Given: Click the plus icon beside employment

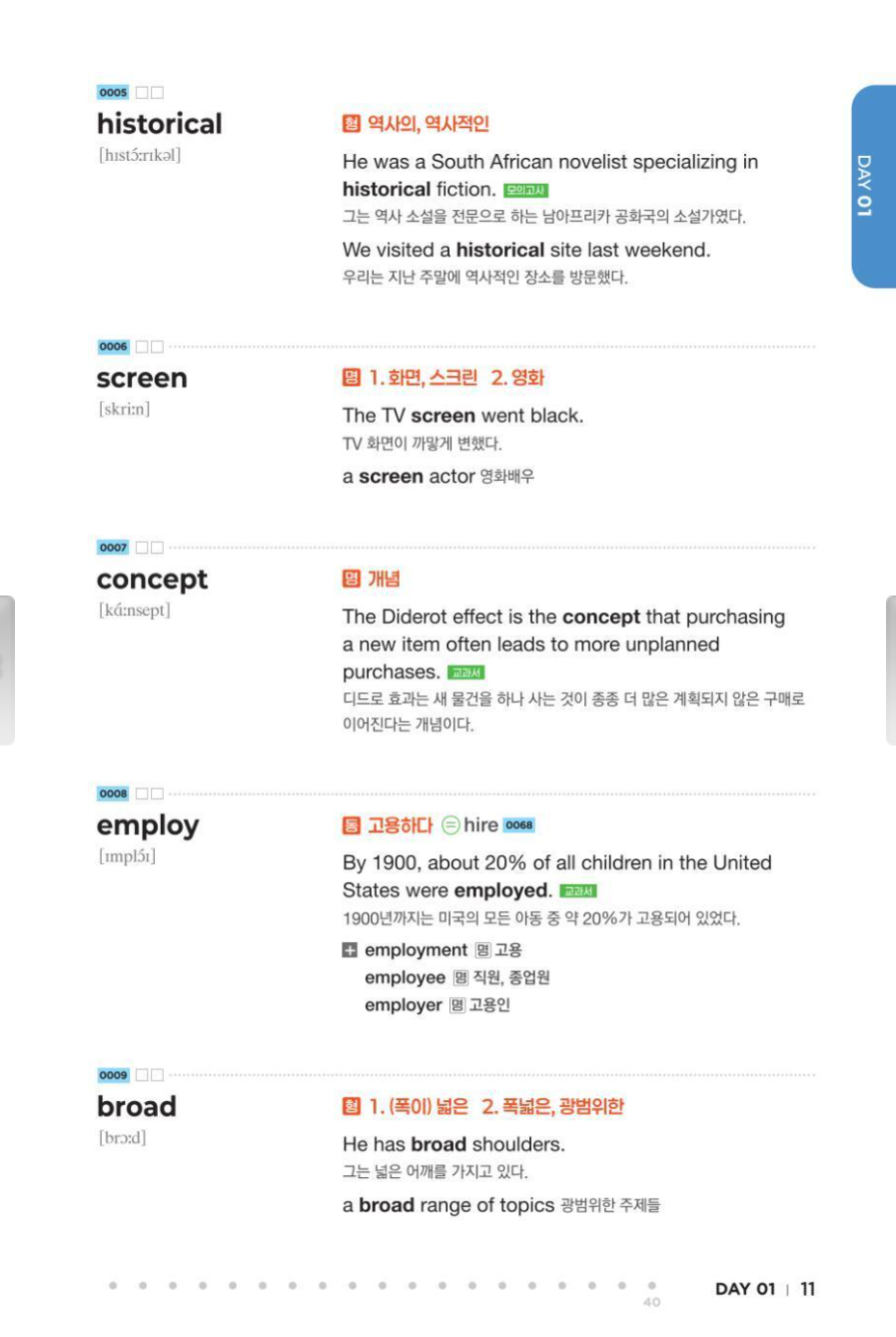Looking at the screenshot, I should tap(350, 950).
